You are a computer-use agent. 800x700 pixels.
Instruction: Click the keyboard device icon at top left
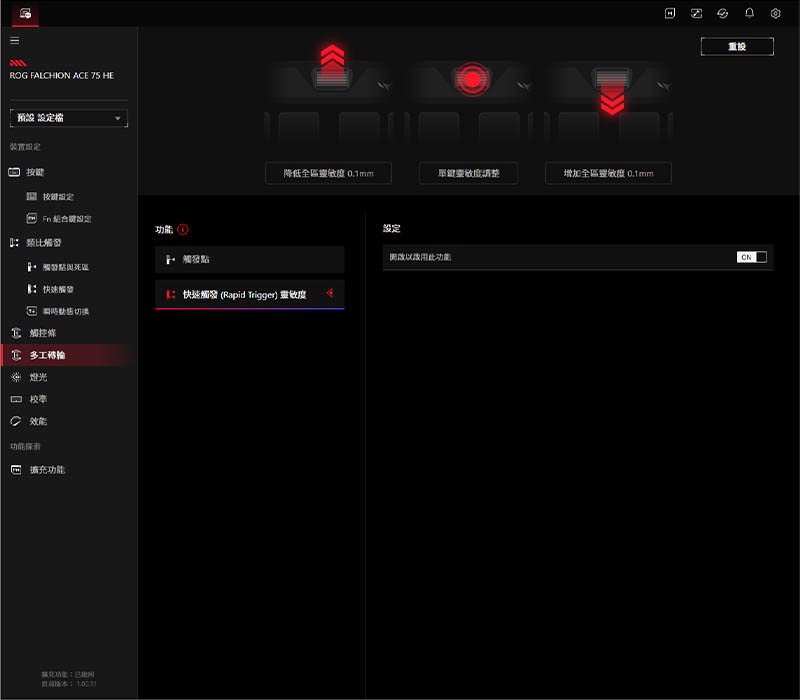[x=24, y=13]
